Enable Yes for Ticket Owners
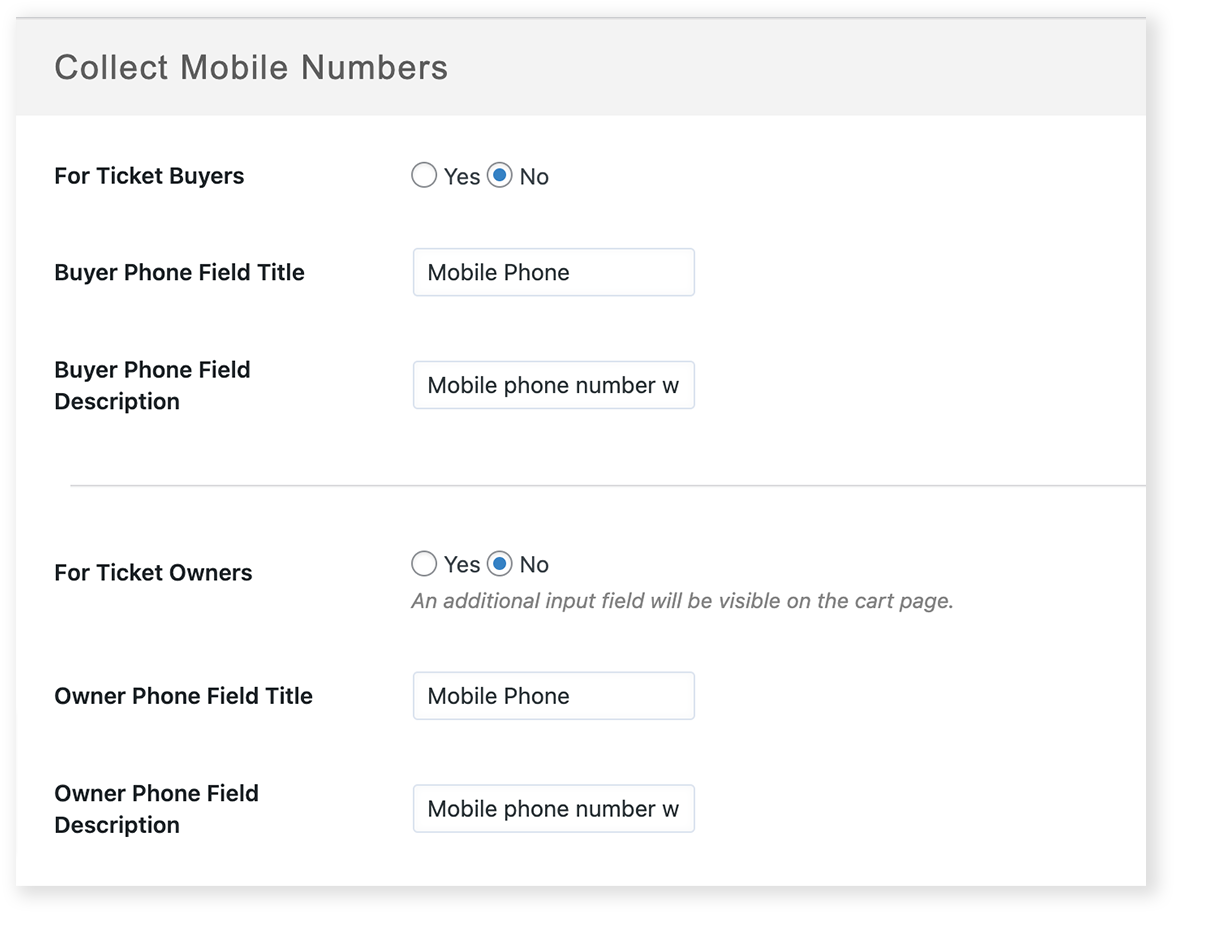Viewport: 1224px width, 946px height. (423, 564)
